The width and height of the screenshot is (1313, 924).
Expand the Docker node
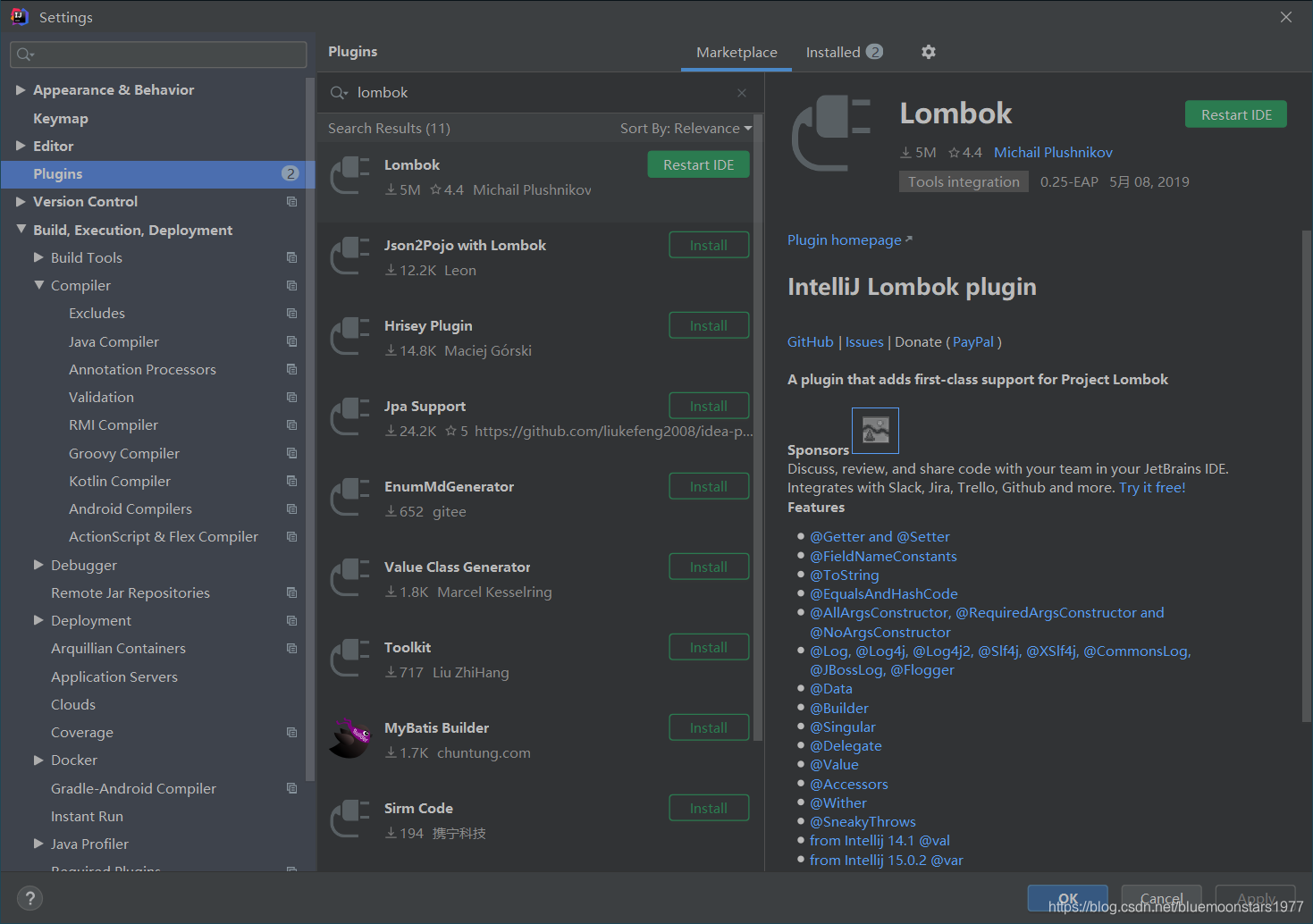point(38,760)
